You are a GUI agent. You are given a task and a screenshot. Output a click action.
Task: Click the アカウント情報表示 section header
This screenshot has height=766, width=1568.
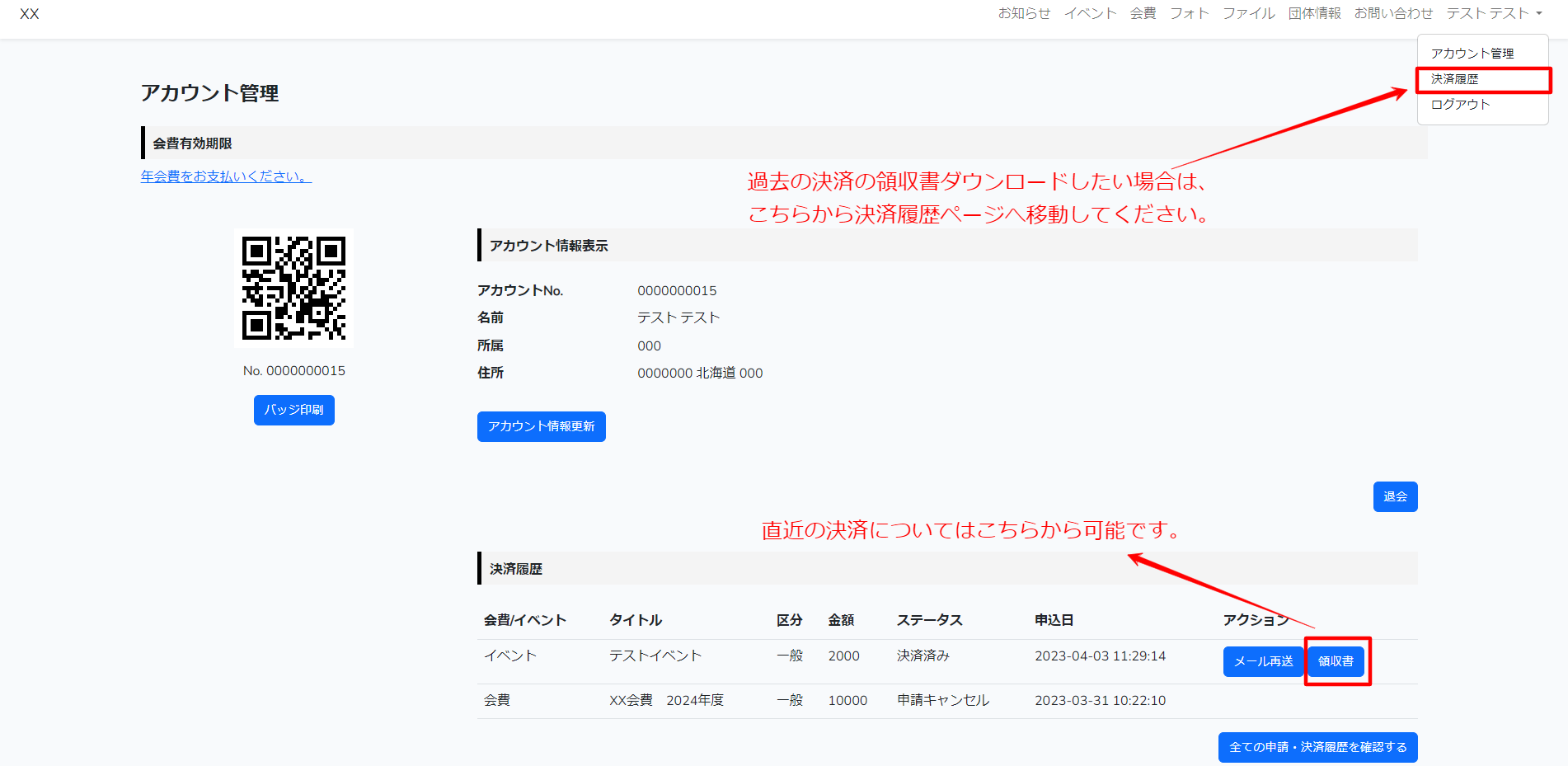(947, 246)
